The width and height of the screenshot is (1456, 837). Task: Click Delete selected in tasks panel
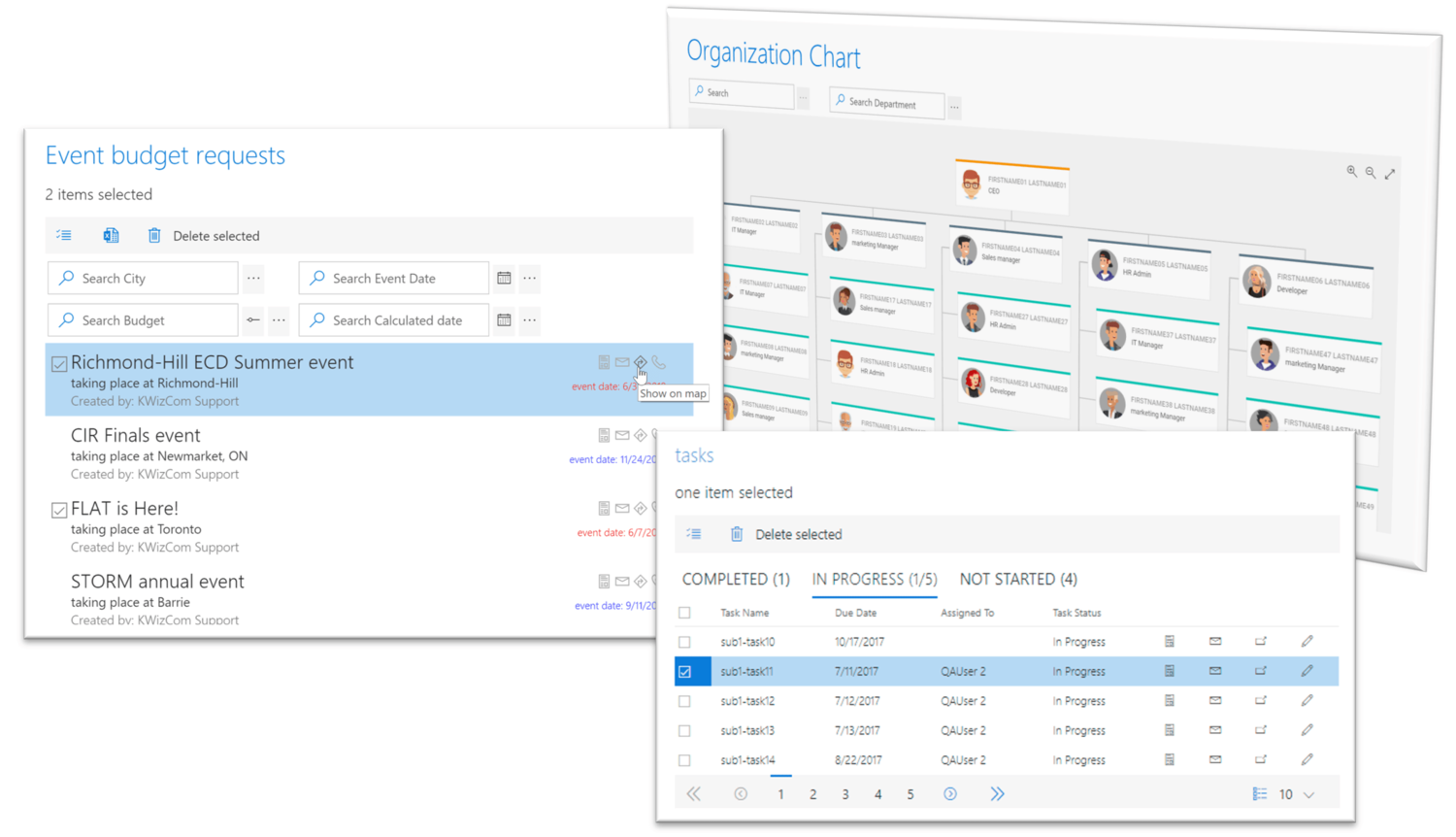click(797, 535)
